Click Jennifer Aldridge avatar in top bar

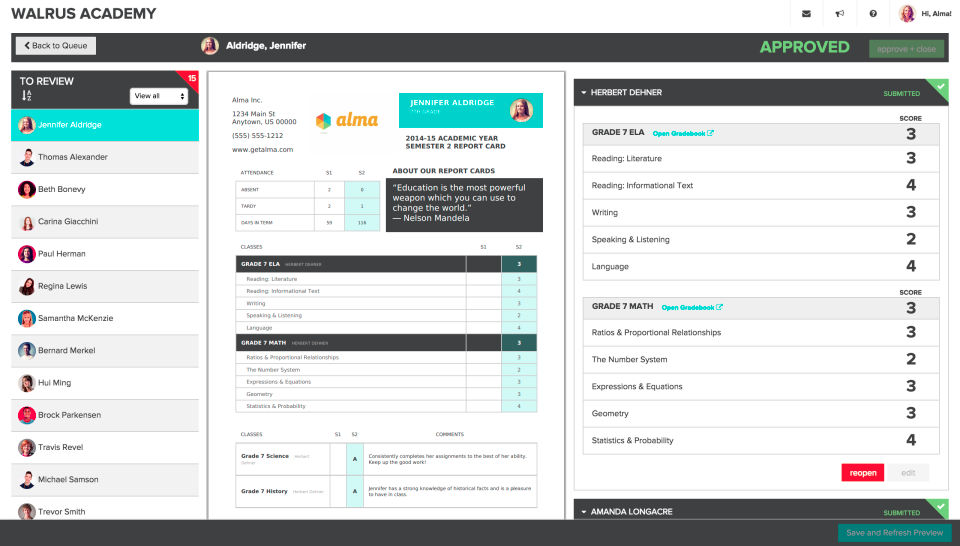point(210,45)
